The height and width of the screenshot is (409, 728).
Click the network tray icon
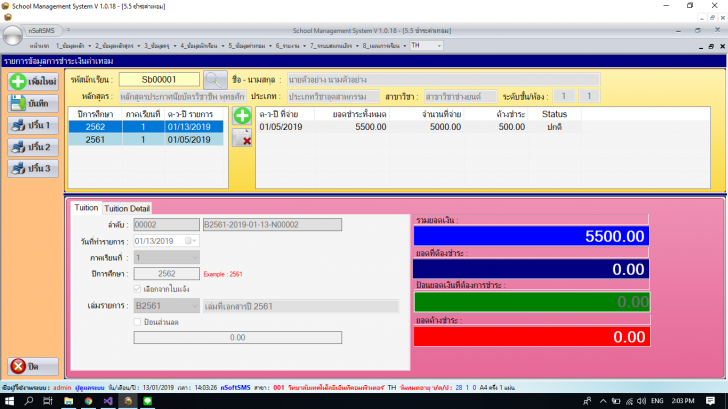coord(629,401)
